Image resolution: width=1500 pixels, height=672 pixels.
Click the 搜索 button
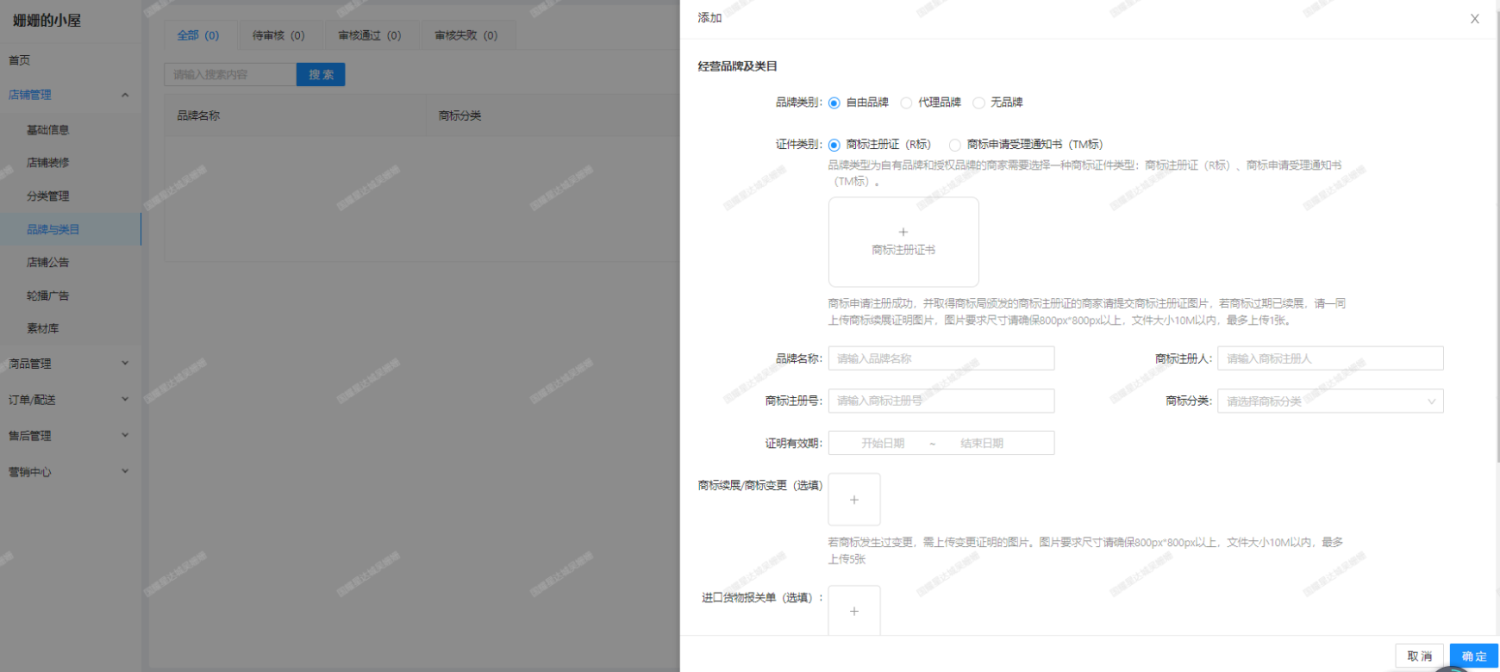[321, 74]
